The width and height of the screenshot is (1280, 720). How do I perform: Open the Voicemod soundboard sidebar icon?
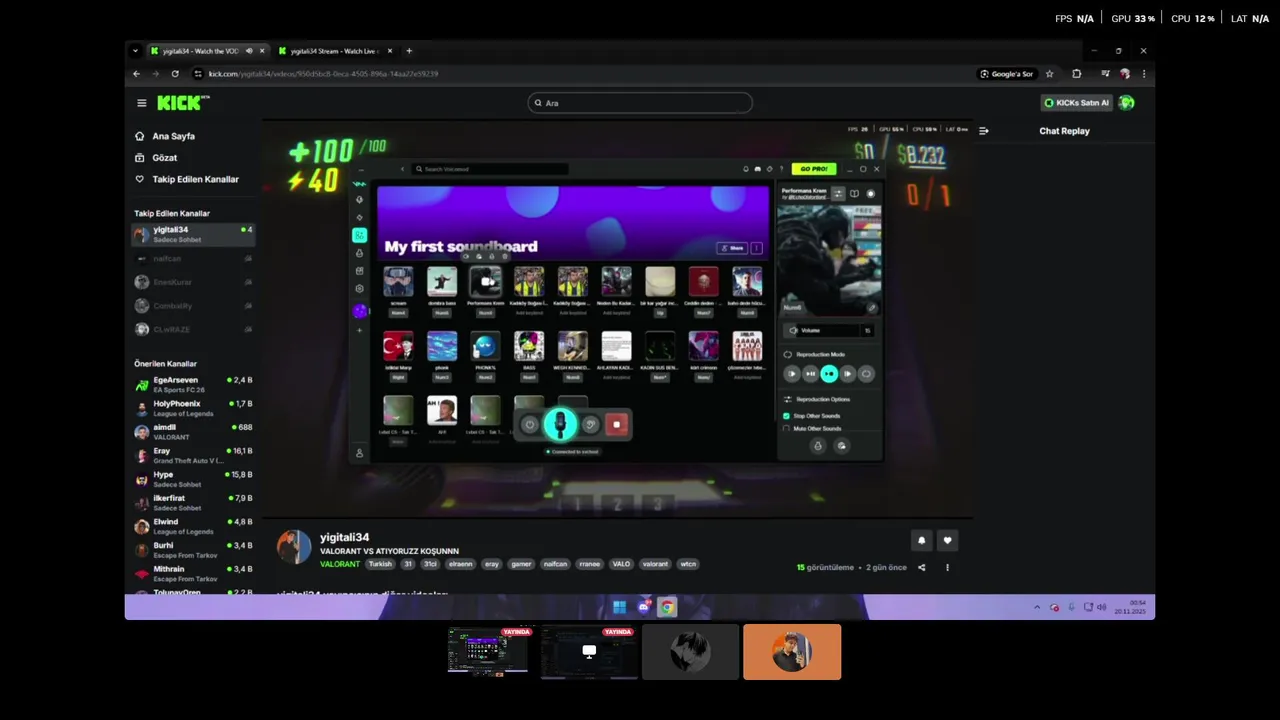pyautogui.click(x=360, y=235)
